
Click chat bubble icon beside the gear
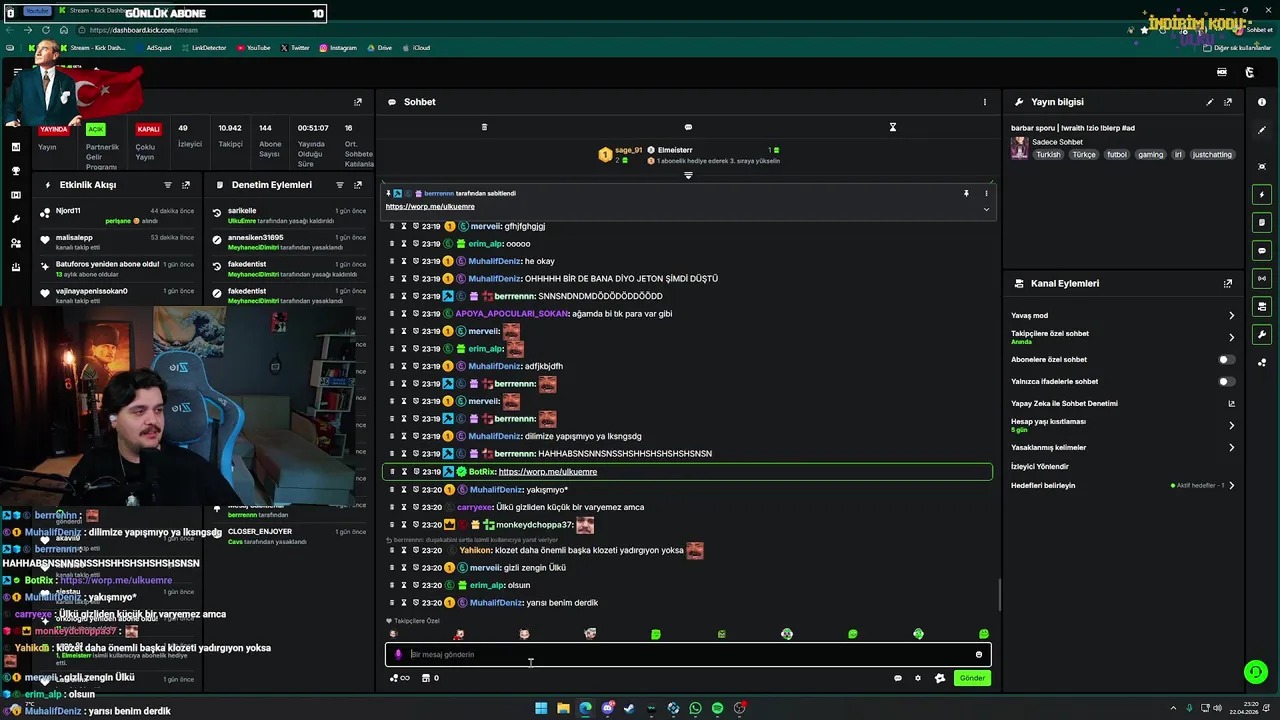(898, 678)
